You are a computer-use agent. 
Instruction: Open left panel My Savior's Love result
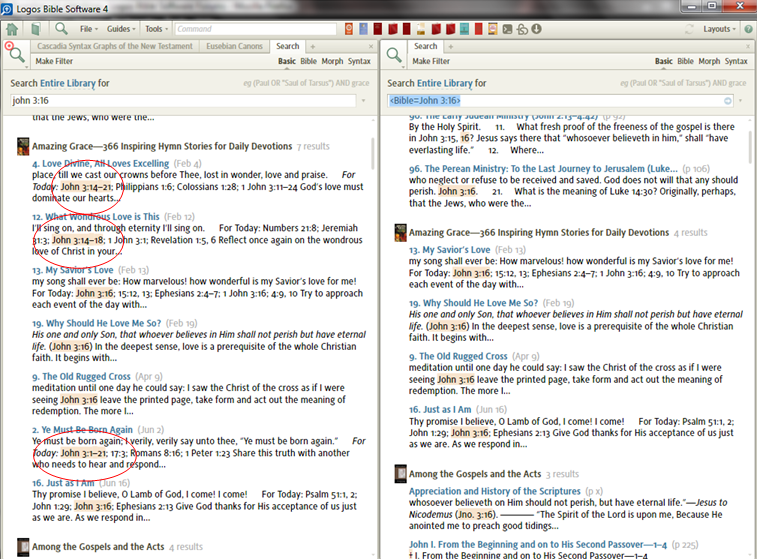tap(72, 270)
